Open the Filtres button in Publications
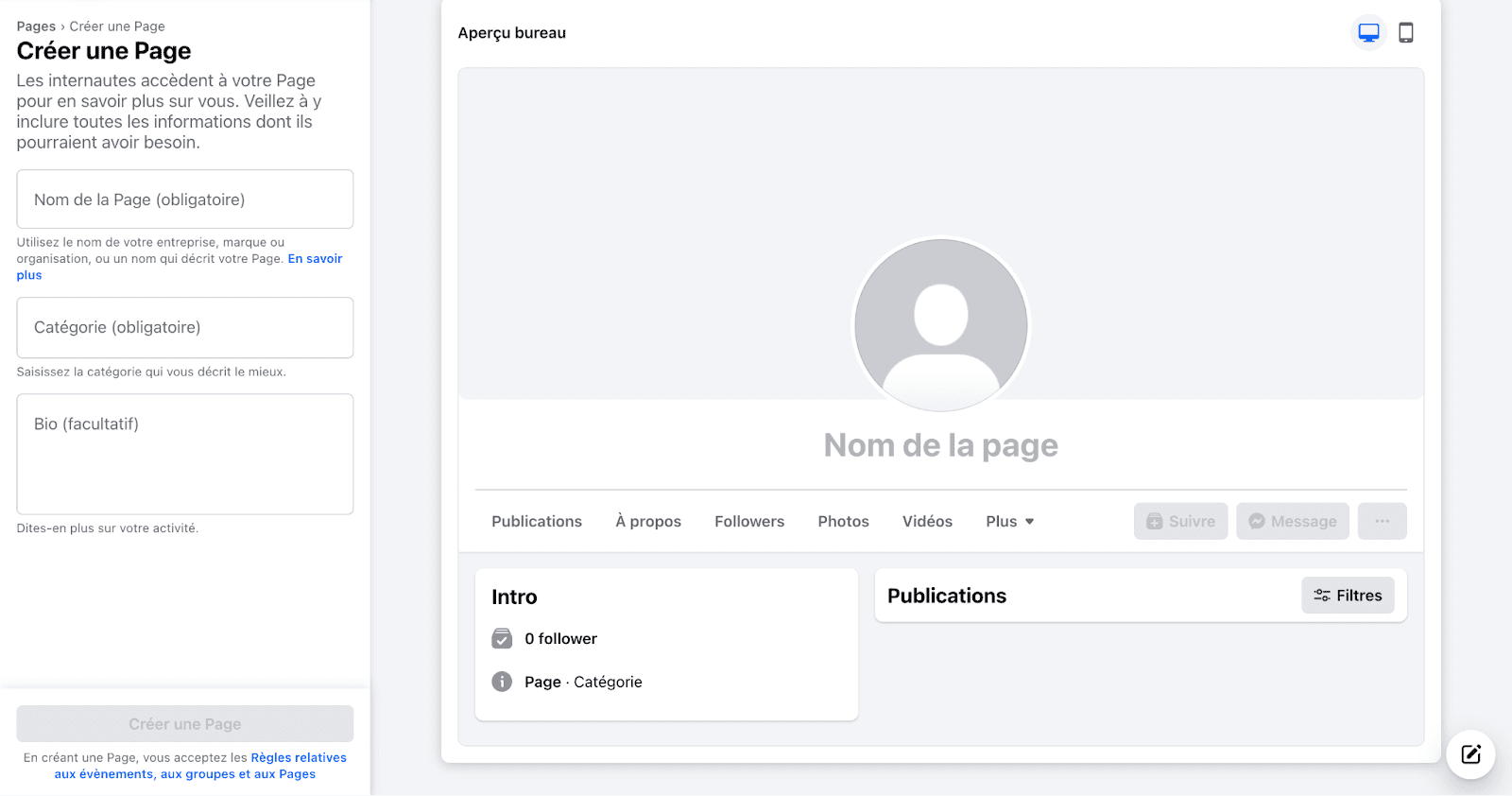 click(1348, 596)
